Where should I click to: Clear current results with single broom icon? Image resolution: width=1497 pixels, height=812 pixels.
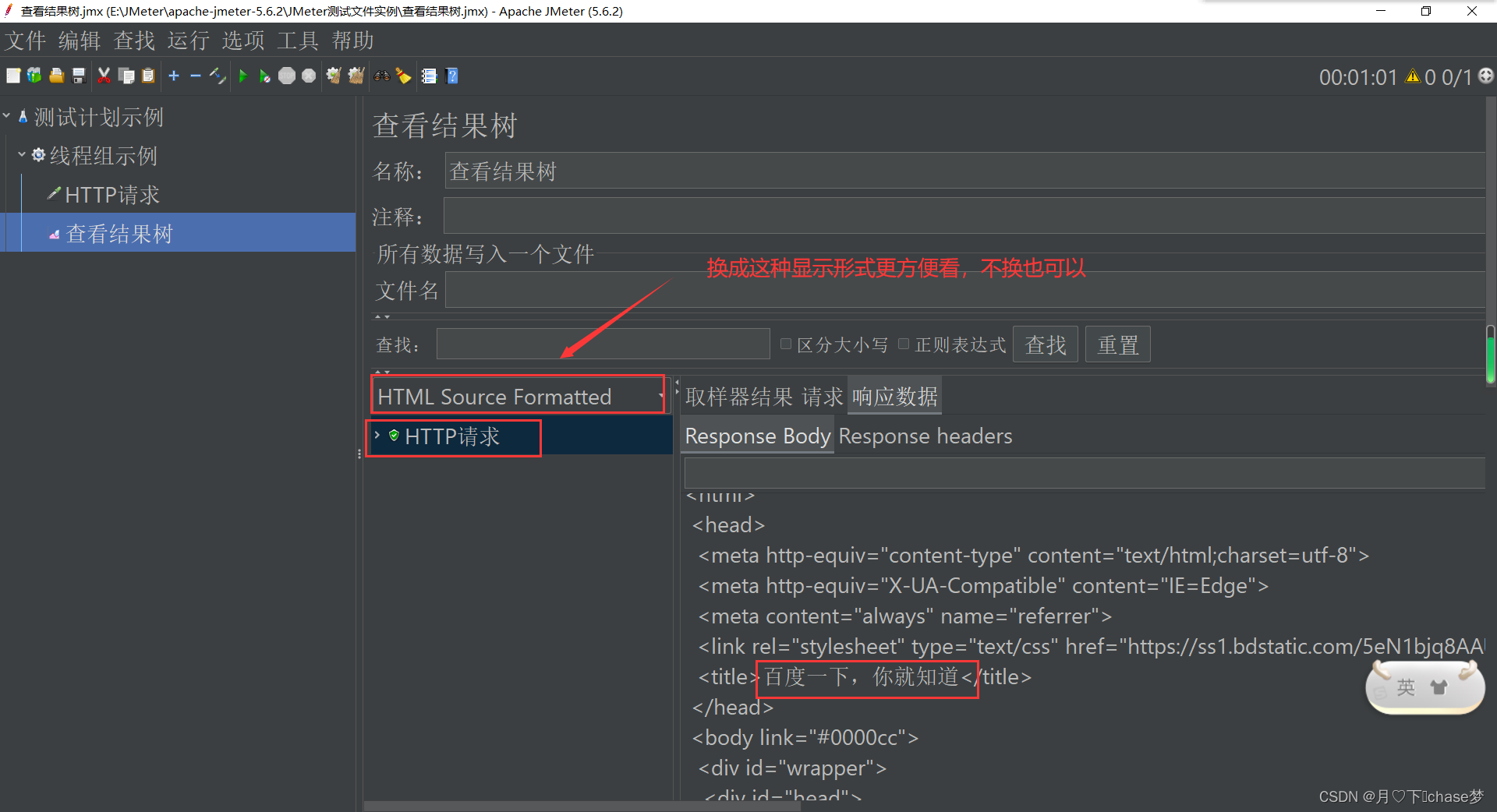click(334, 76)
